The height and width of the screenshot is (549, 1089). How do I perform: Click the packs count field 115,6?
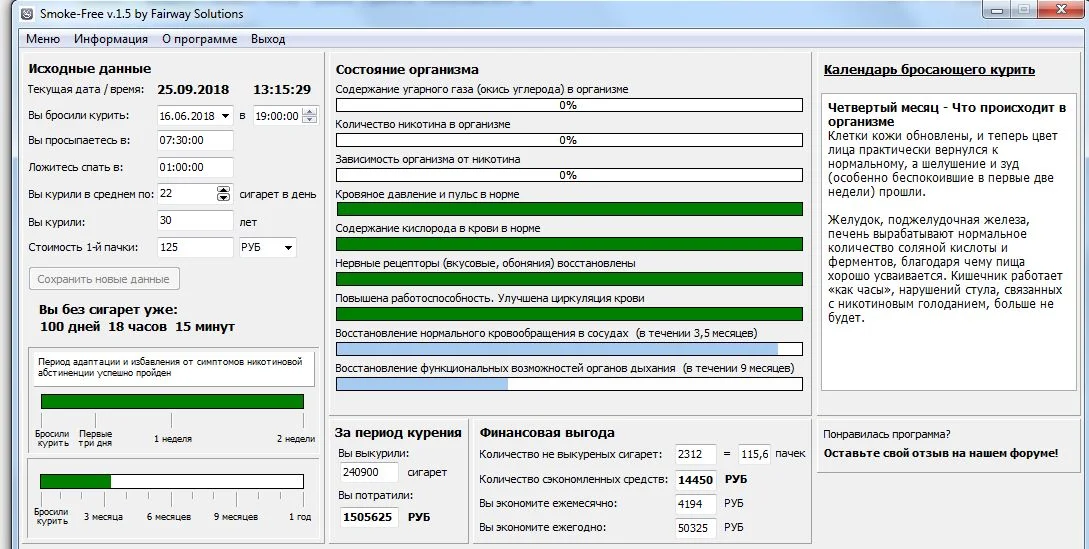pyautogui.click(x=754, y=454)
